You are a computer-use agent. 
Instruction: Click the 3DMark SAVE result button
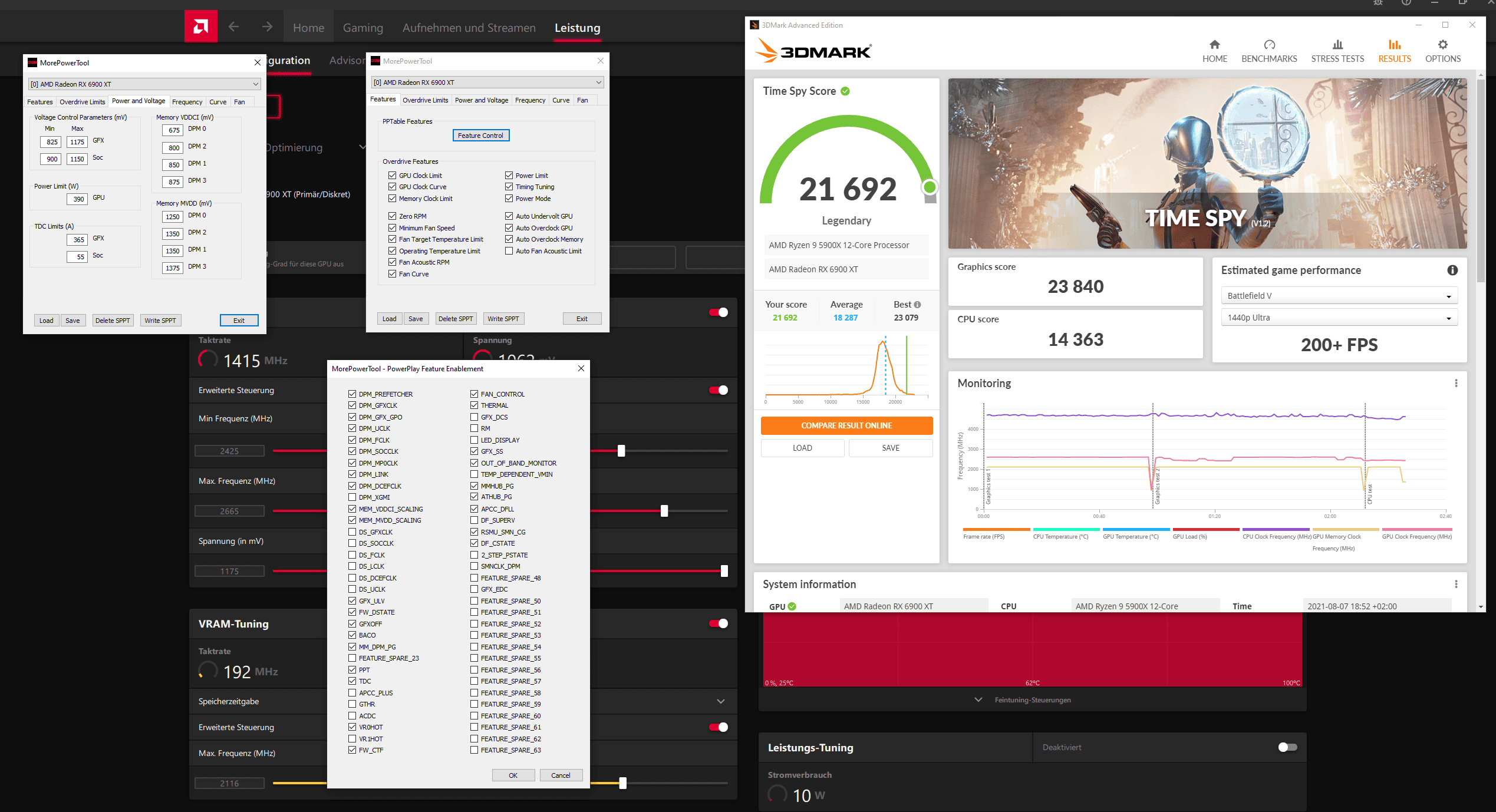pyautogui.click(x=890, y=448)
